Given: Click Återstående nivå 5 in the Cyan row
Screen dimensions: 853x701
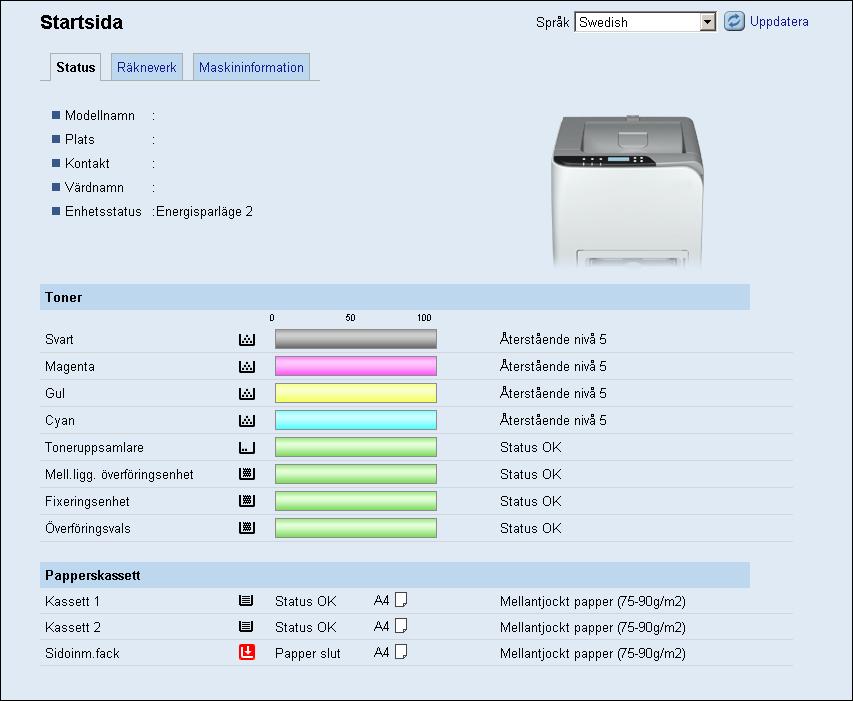Looking at the screenshot, I should click(x=553, y=420).
